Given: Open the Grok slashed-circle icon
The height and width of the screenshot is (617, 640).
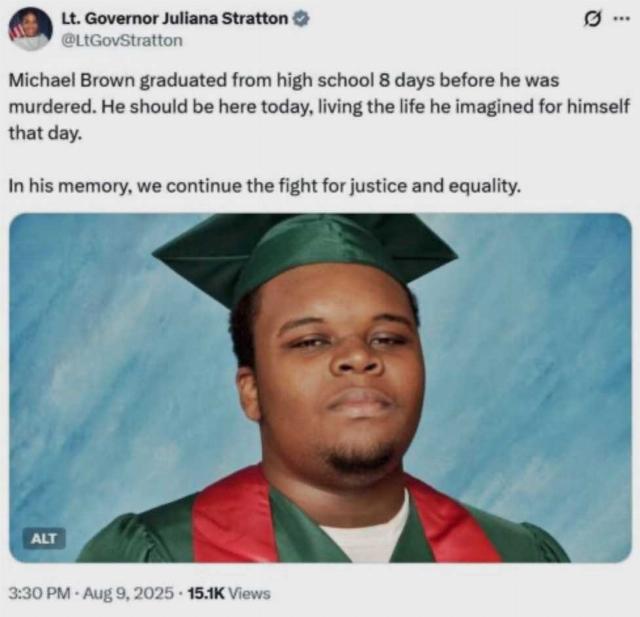Looking at the screenshot, I should pyautogui.click(x=591, y=20).
